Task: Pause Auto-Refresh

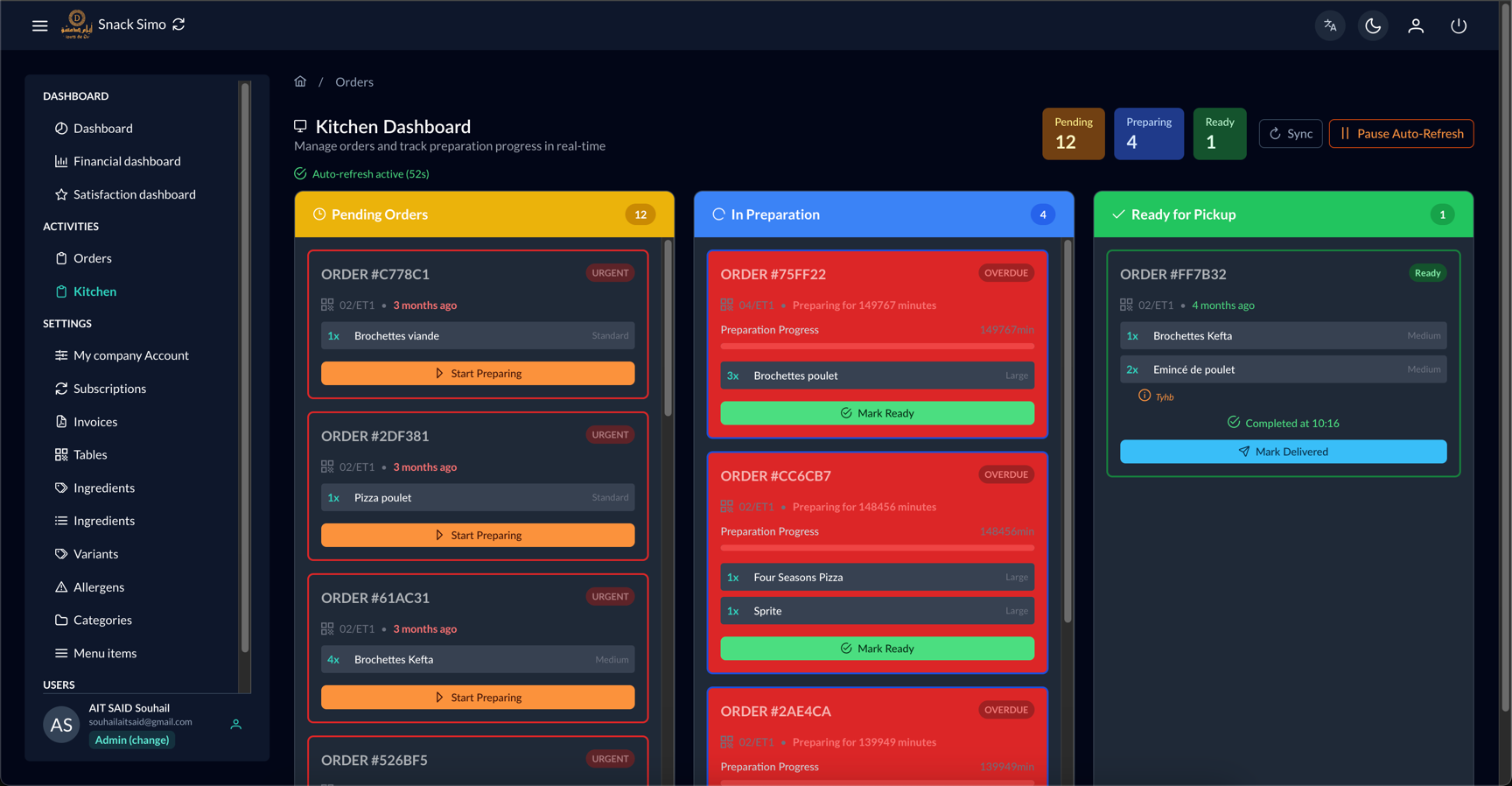Action: tap(1401, 133)
